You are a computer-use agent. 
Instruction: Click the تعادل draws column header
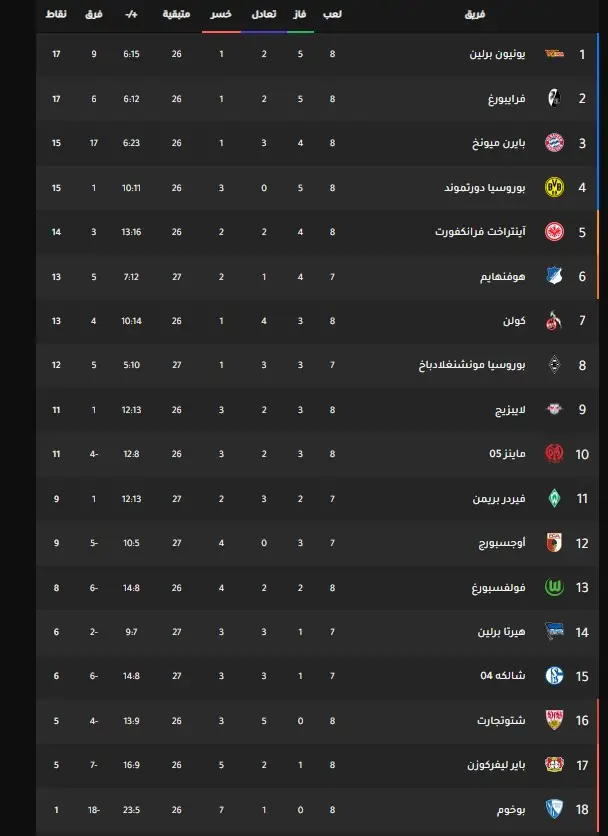click(x=263, y=16)
